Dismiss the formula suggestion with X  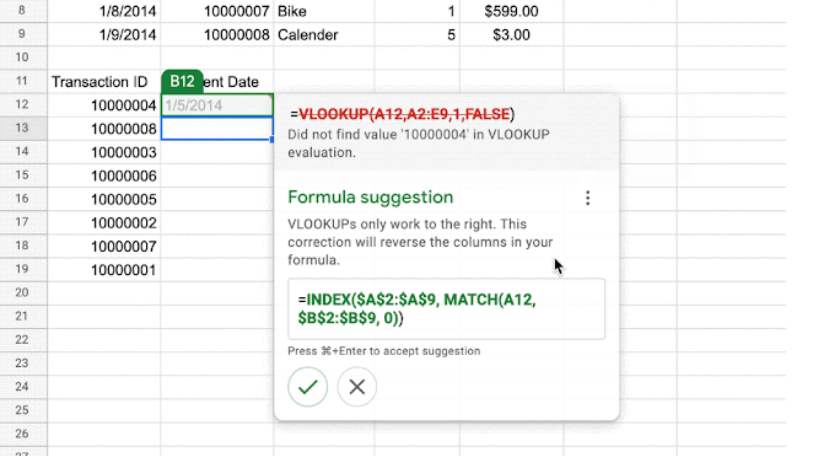(x=357, y=387)
